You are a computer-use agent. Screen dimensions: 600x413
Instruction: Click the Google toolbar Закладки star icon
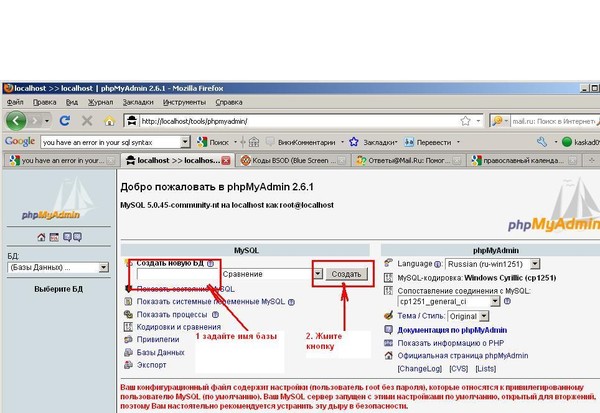pyautogui.click(x=354, y=142)
